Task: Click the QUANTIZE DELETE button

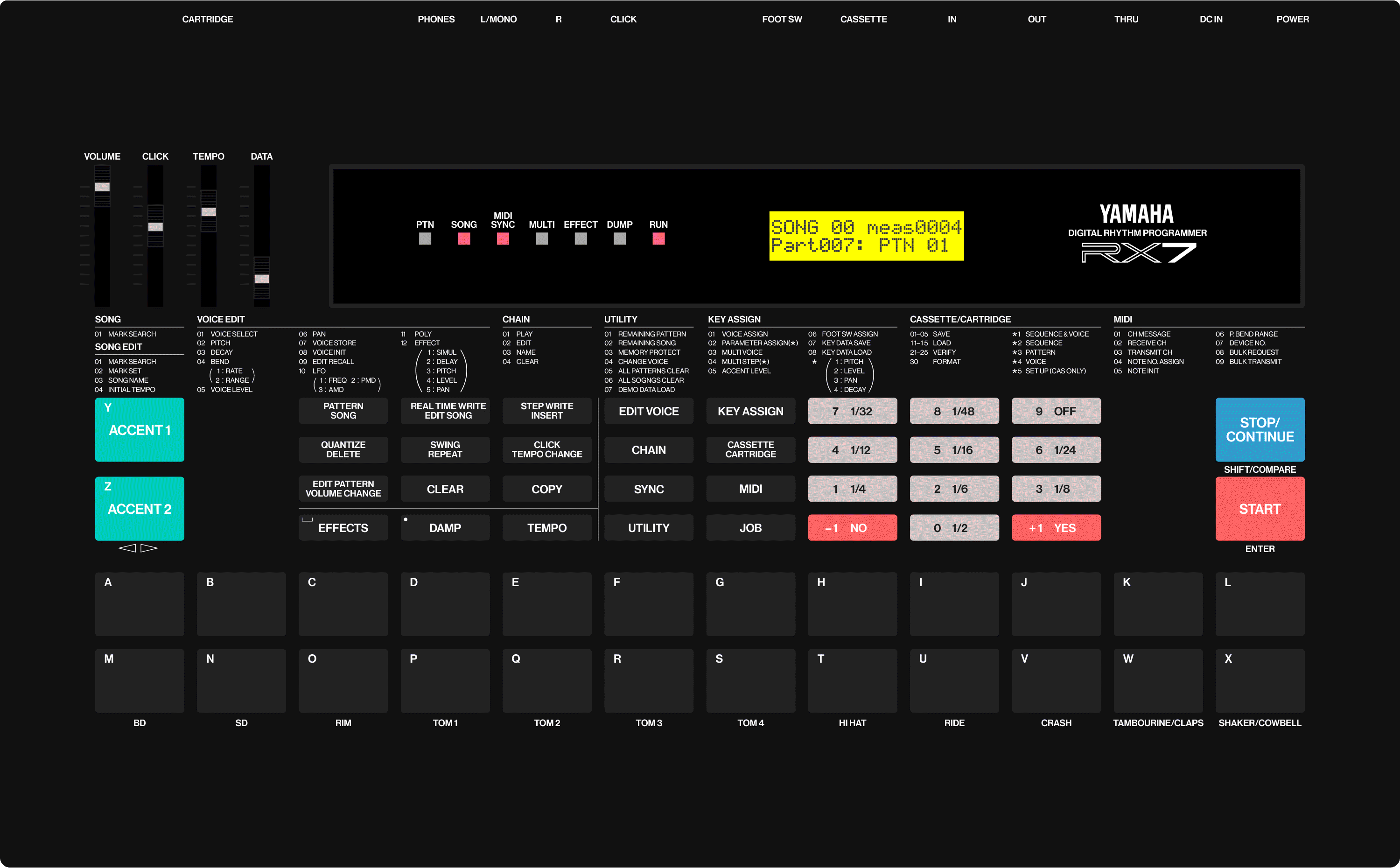Action: tap(343, 449)
